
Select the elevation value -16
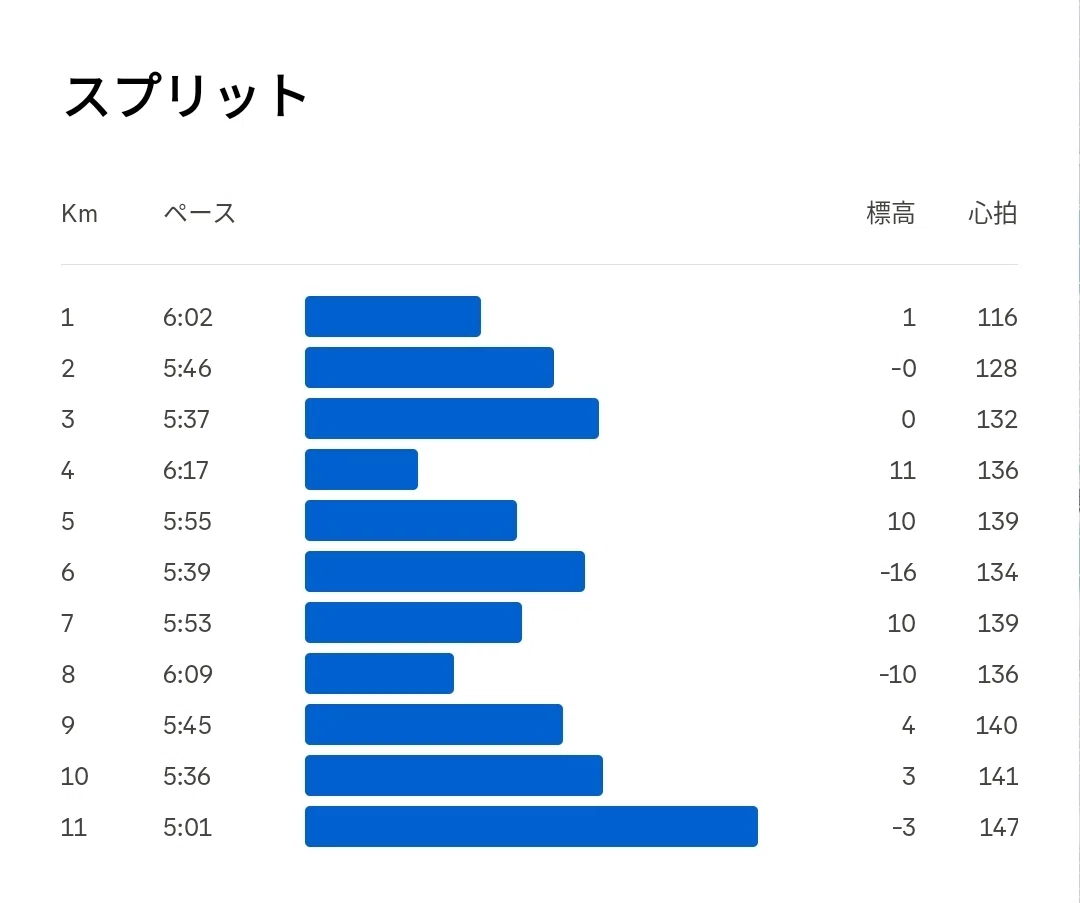click(x=898, y=572)
